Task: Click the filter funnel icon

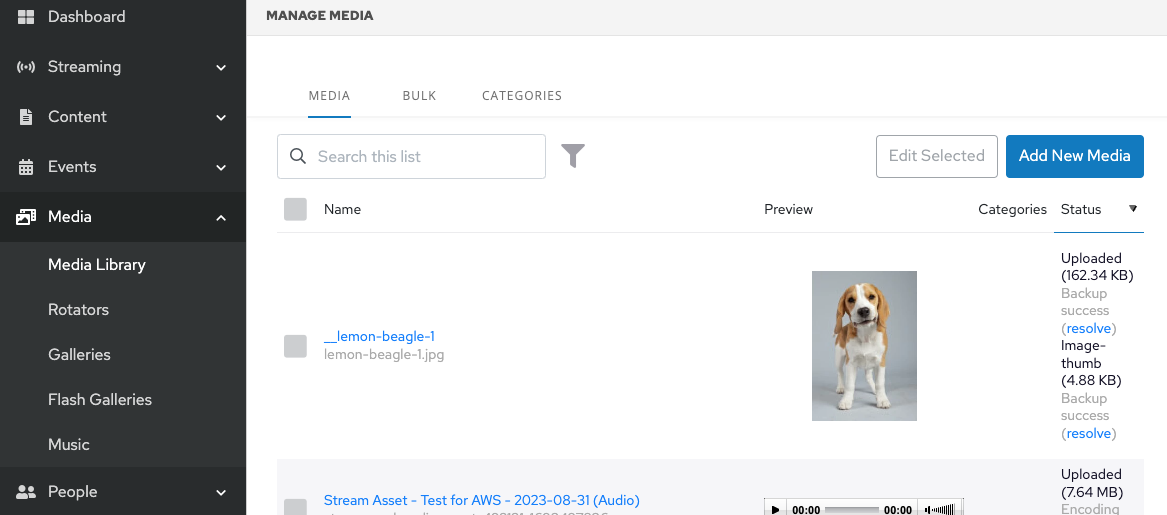Action: [572, 156]
